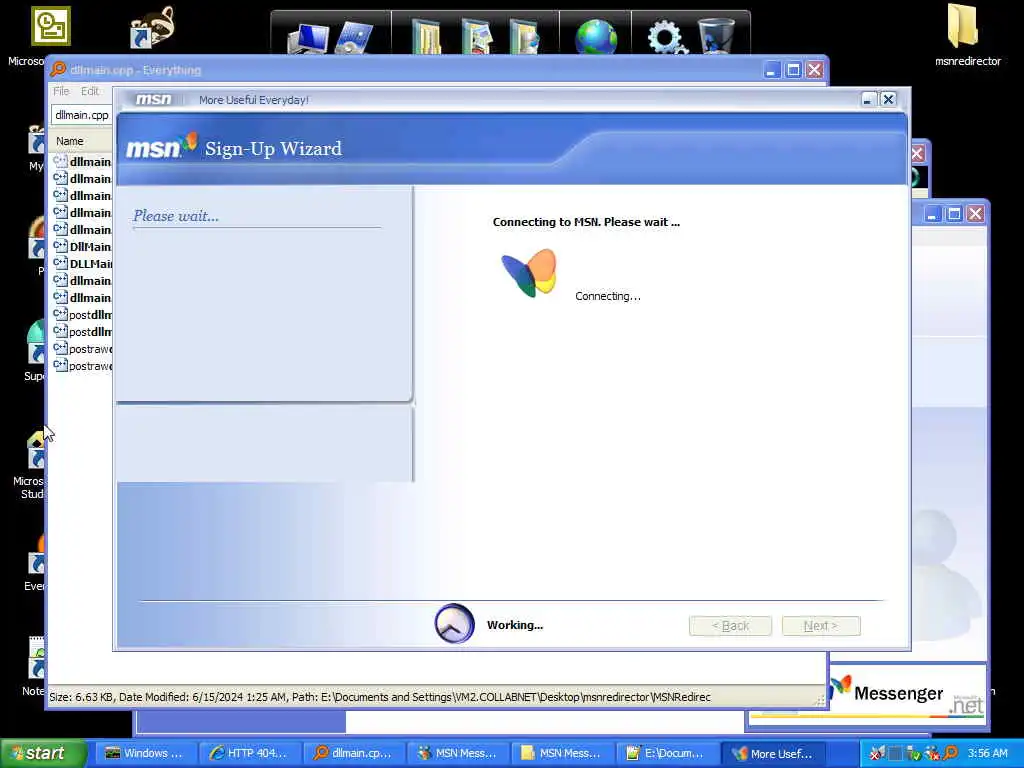
Task: Select the DllMain result row in Everything
Action: pos(82,246)
